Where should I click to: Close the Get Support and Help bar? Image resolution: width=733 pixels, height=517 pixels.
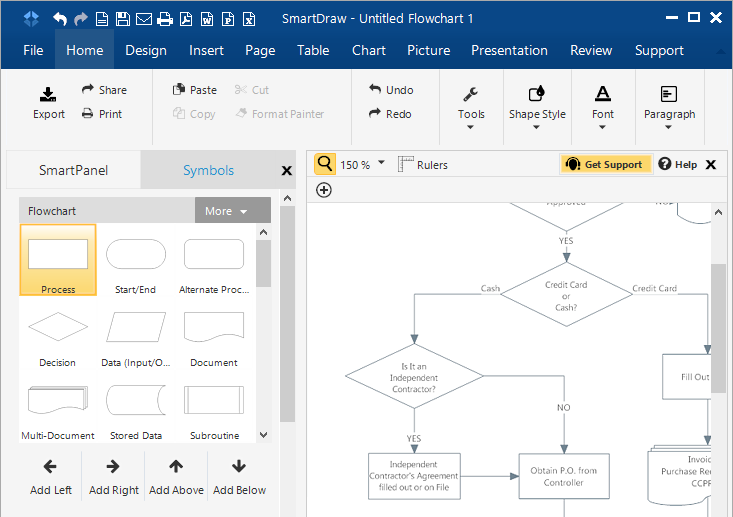[711, 165]
